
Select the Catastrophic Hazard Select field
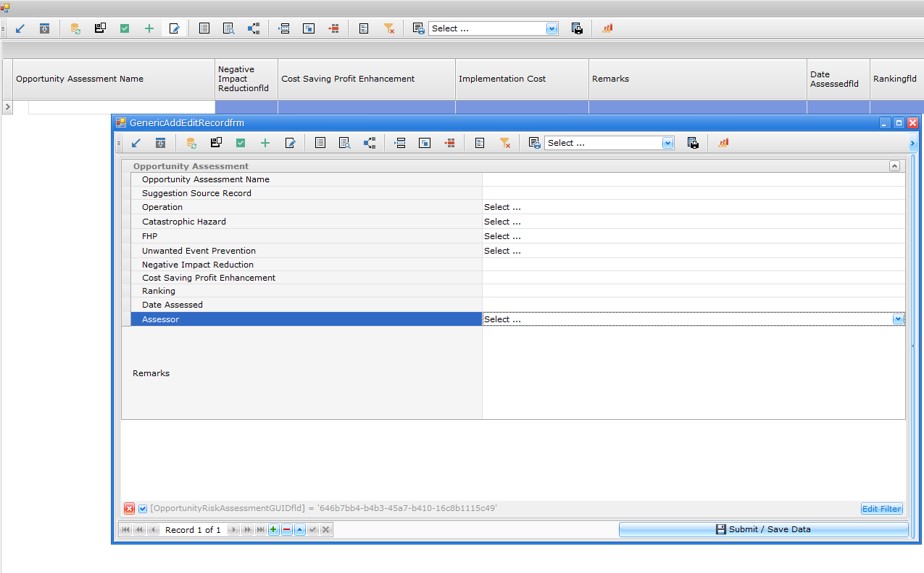[x=692, y=222]
